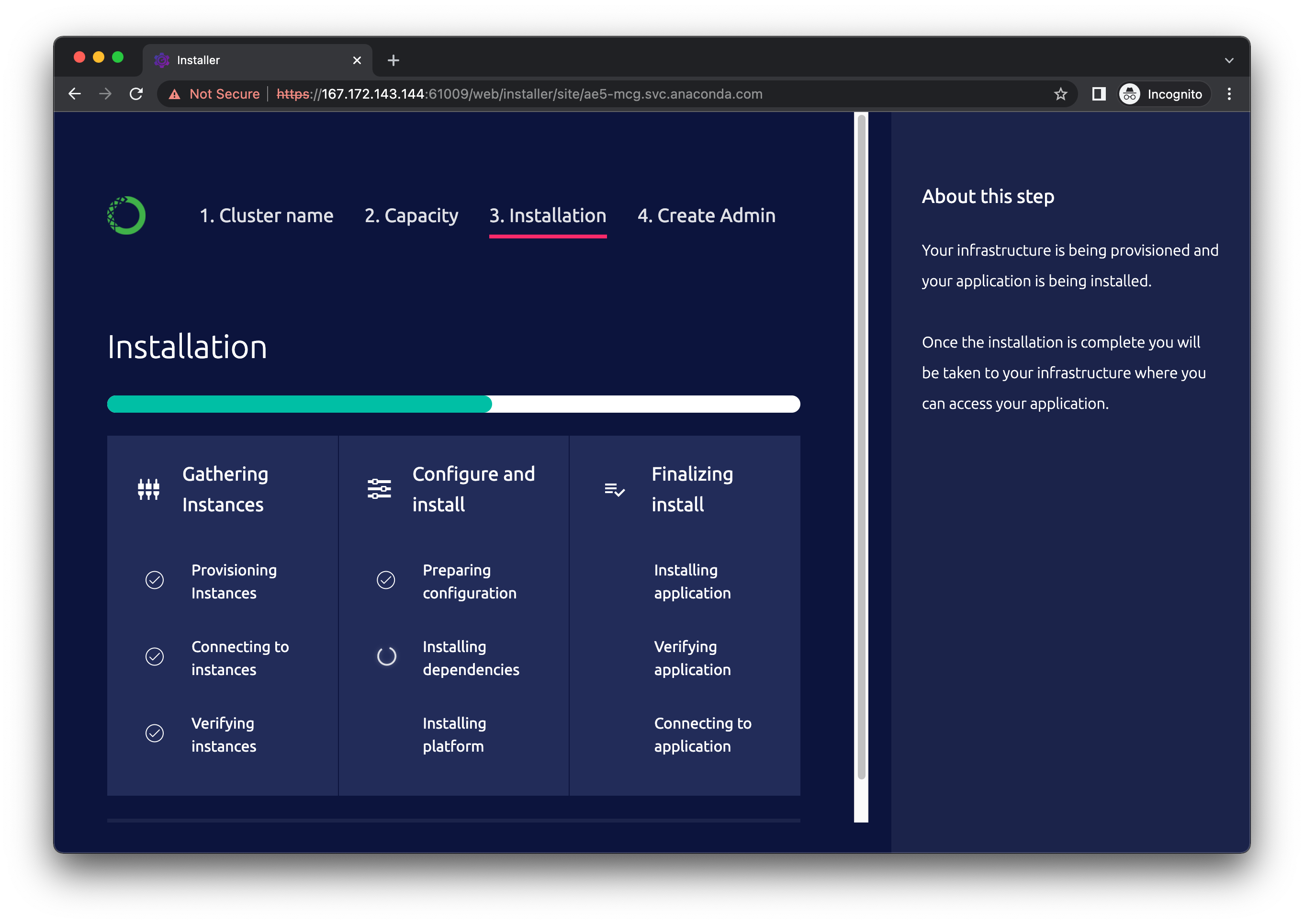Click the installation progress bar

pos(453,404)
